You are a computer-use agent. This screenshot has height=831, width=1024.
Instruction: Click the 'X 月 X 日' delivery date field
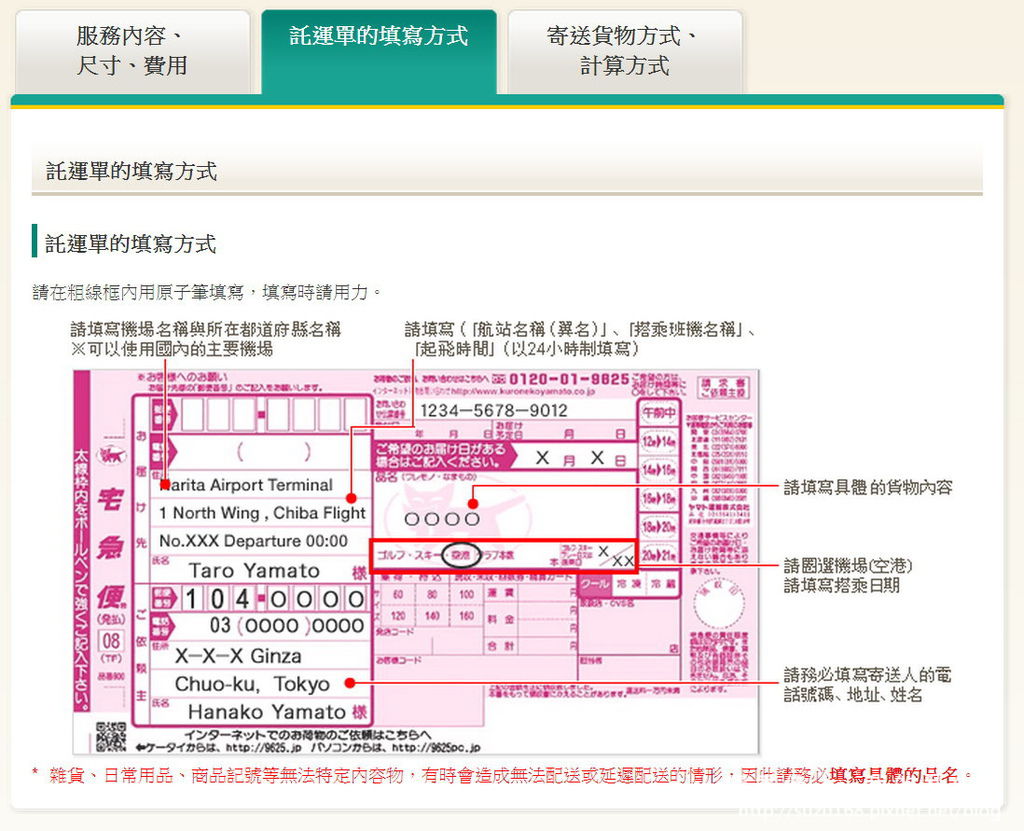point(579,458)
